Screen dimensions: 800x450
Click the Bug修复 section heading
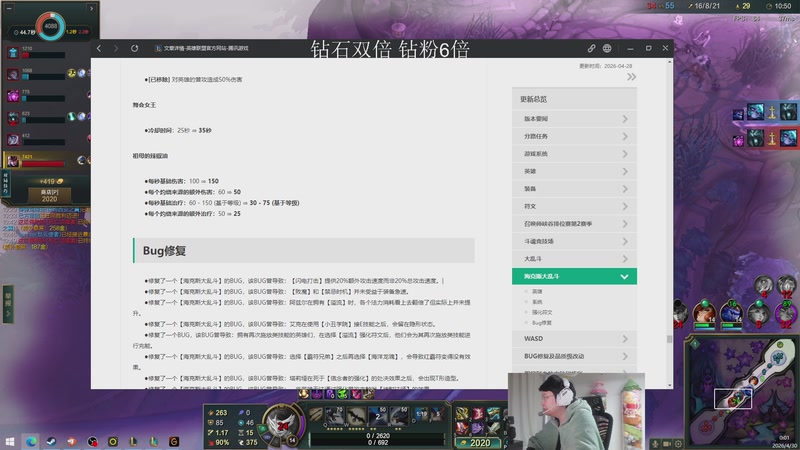point(304,251)
